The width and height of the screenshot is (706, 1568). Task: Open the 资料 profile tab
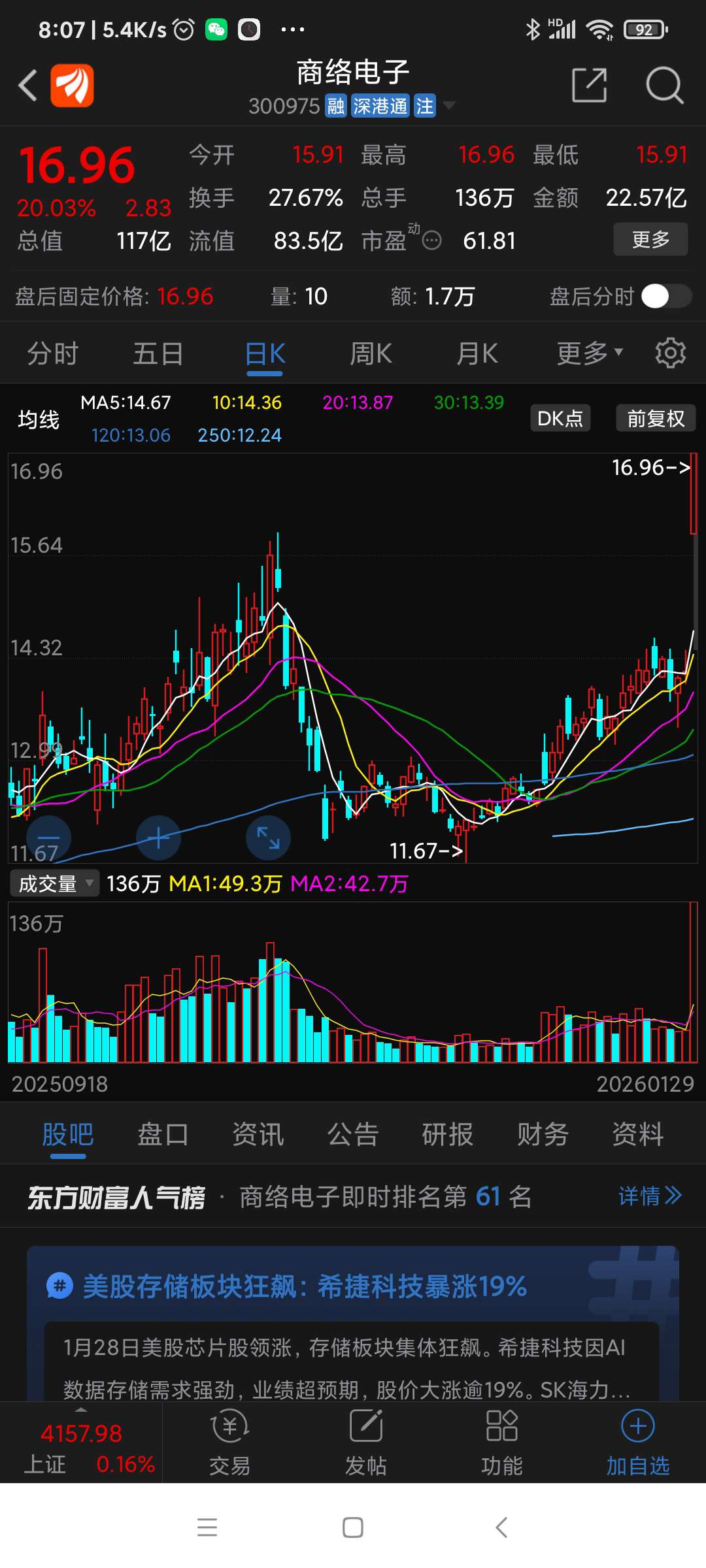pyautogui.click(x=638, y=1134)
